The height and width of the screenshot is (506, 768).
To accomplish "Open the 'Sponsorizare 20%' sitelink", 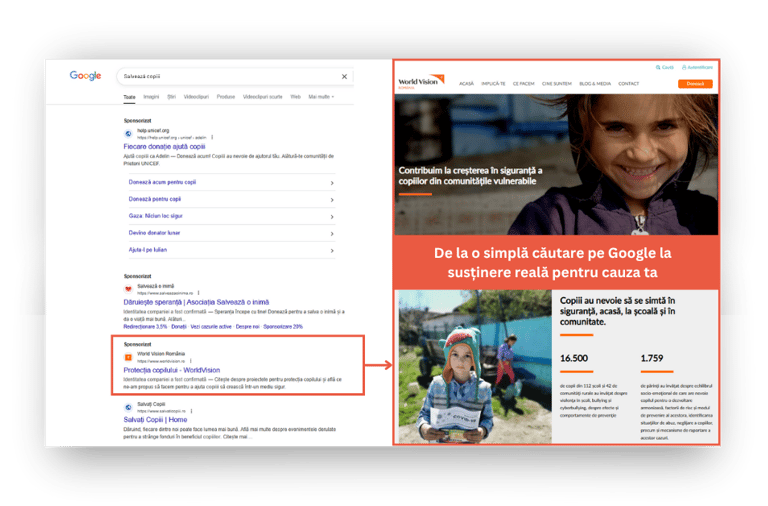I will coord(283,327).
